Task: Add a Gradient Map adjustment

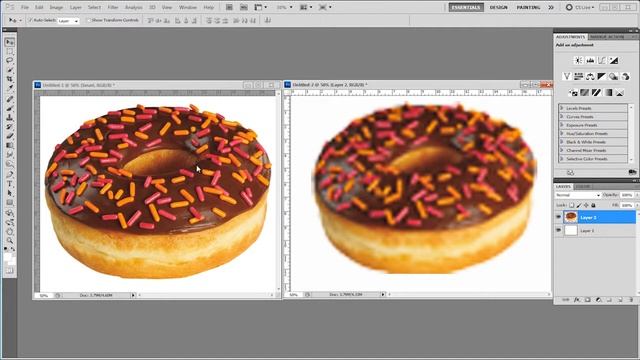Action: click(608, 93)
